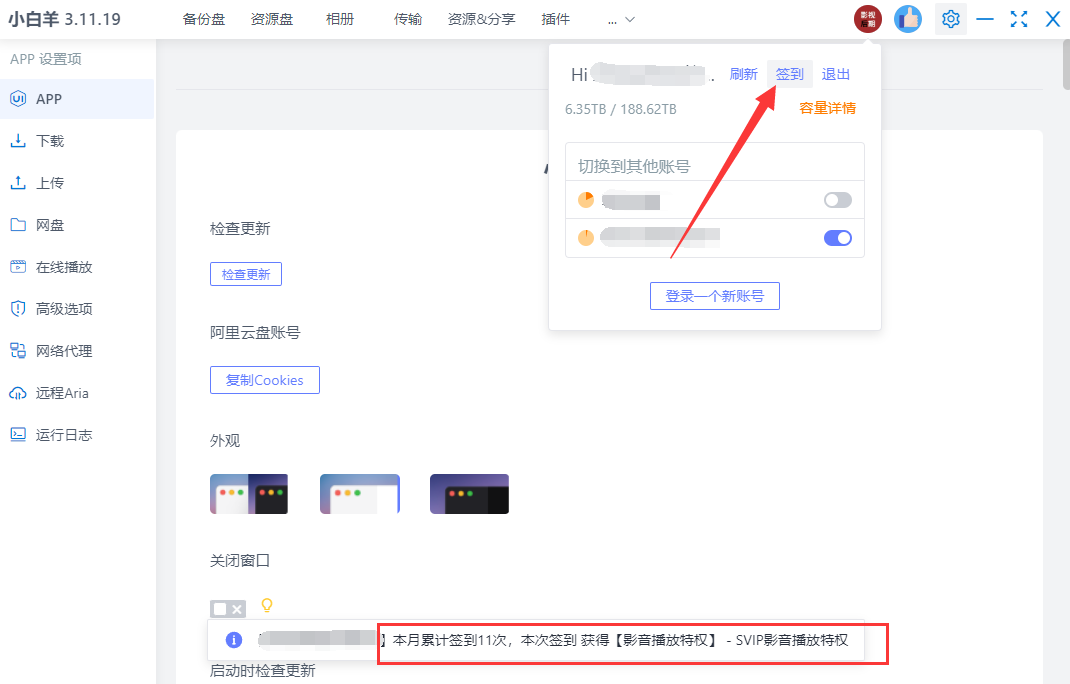The image size is (1070, 684).
Task: Select the dark theme thumbnail
Action: pyautogui.click(x=469, y=494)
